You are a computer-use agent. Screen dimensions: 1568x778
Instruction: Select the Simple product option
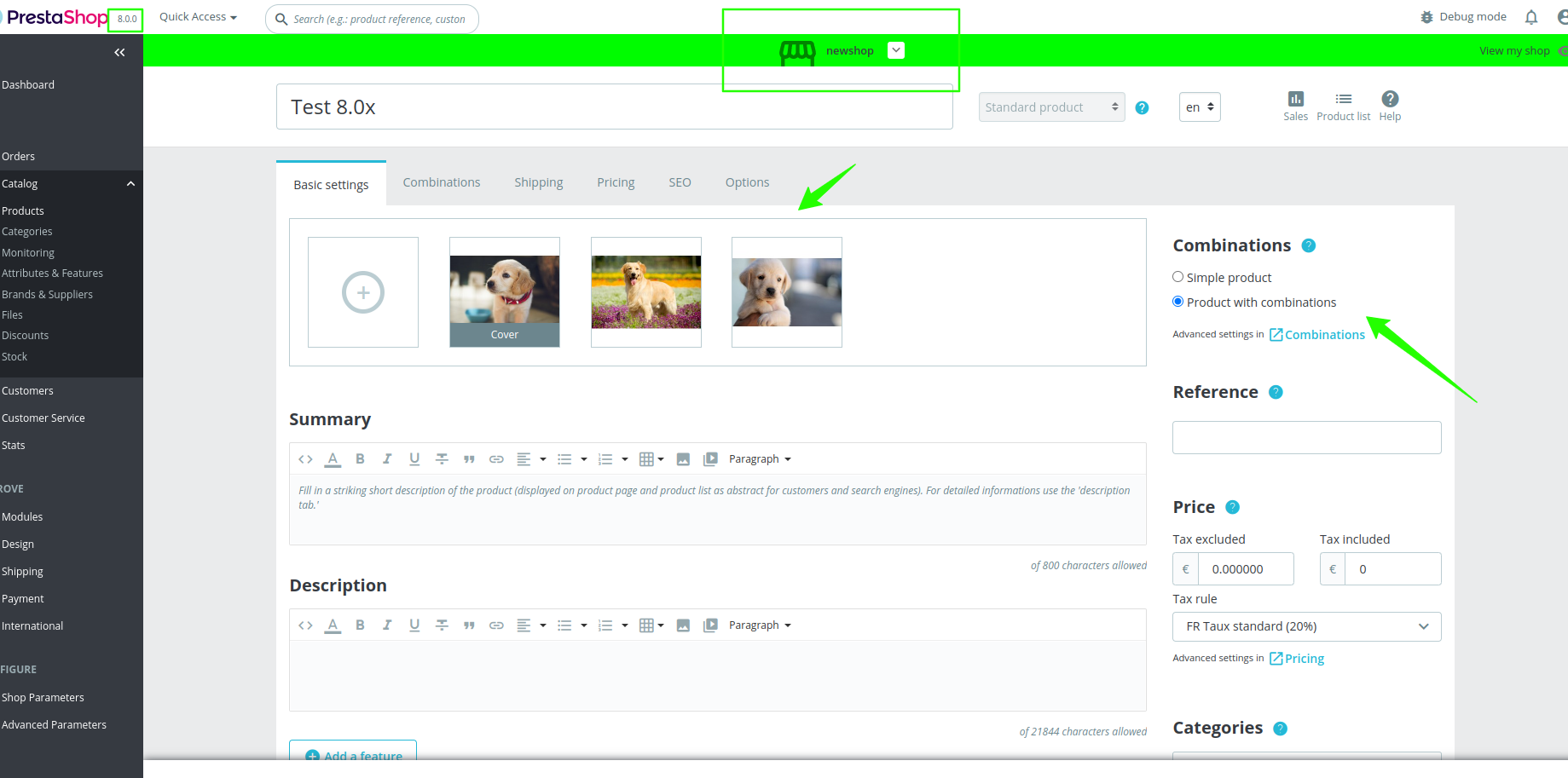pyautogui.click(x=1177, y=276)
